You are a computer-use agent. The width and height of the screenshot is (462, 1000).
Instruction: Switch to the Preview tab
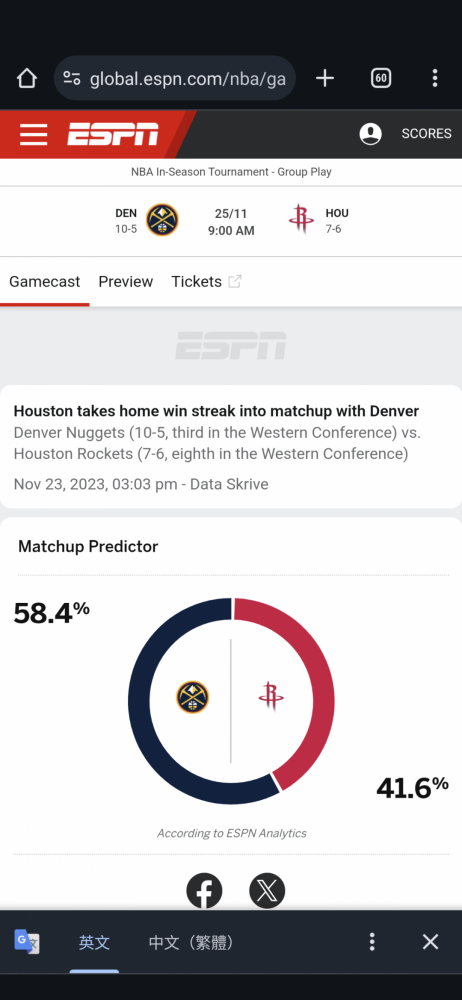click(x=126, y=282)
